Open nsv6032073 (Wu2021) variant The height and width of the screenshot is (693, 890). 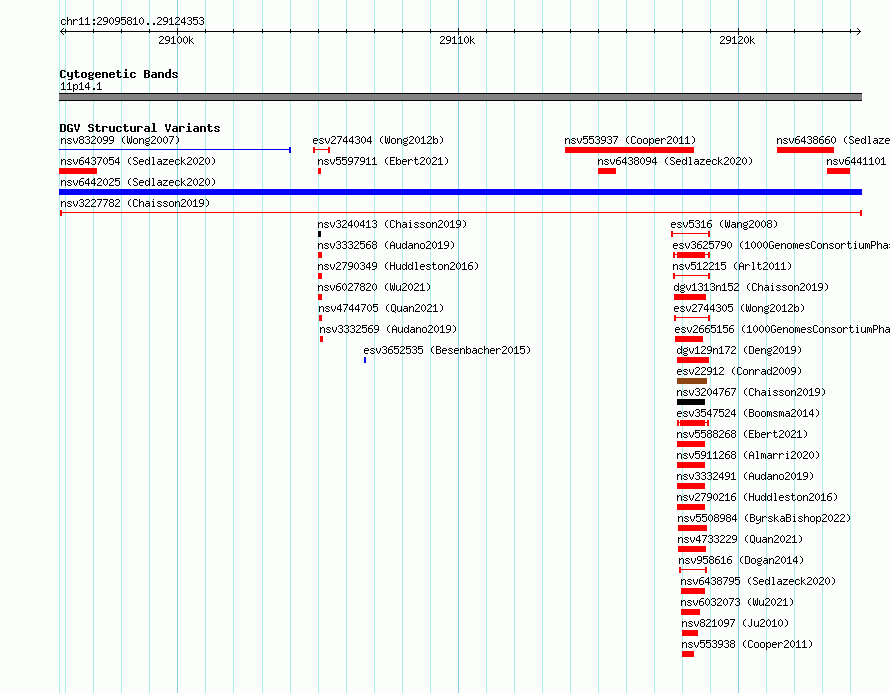coord(737,602)
